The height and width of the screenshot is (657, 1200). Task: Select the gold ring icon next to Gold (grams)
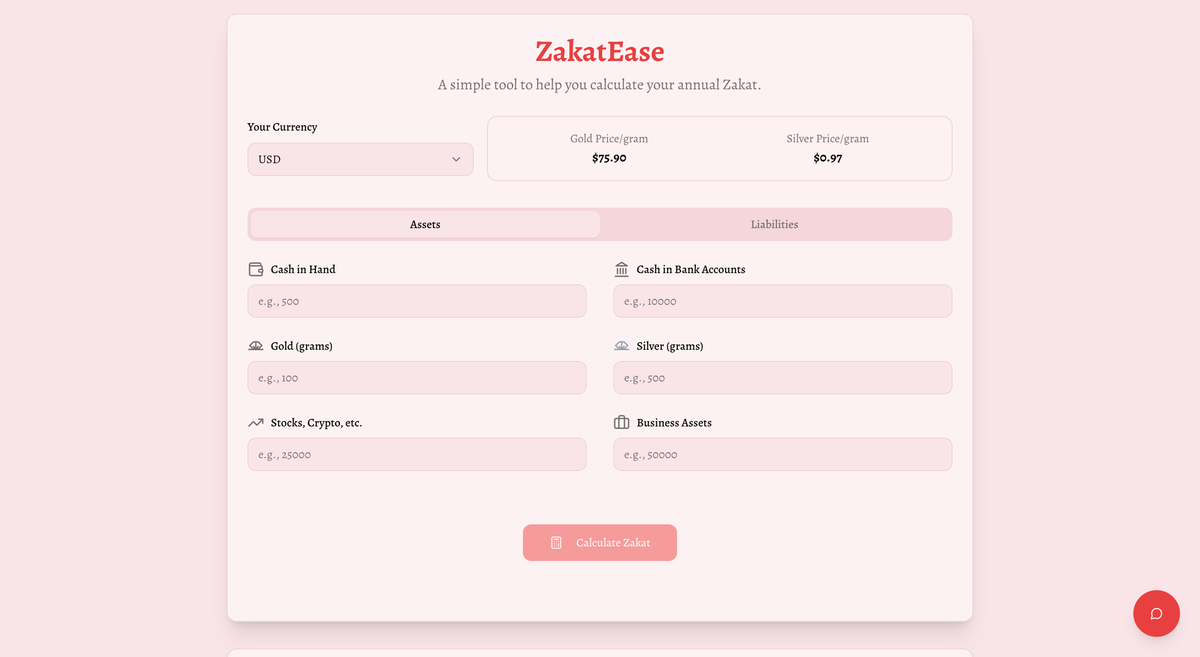point(255,345)
